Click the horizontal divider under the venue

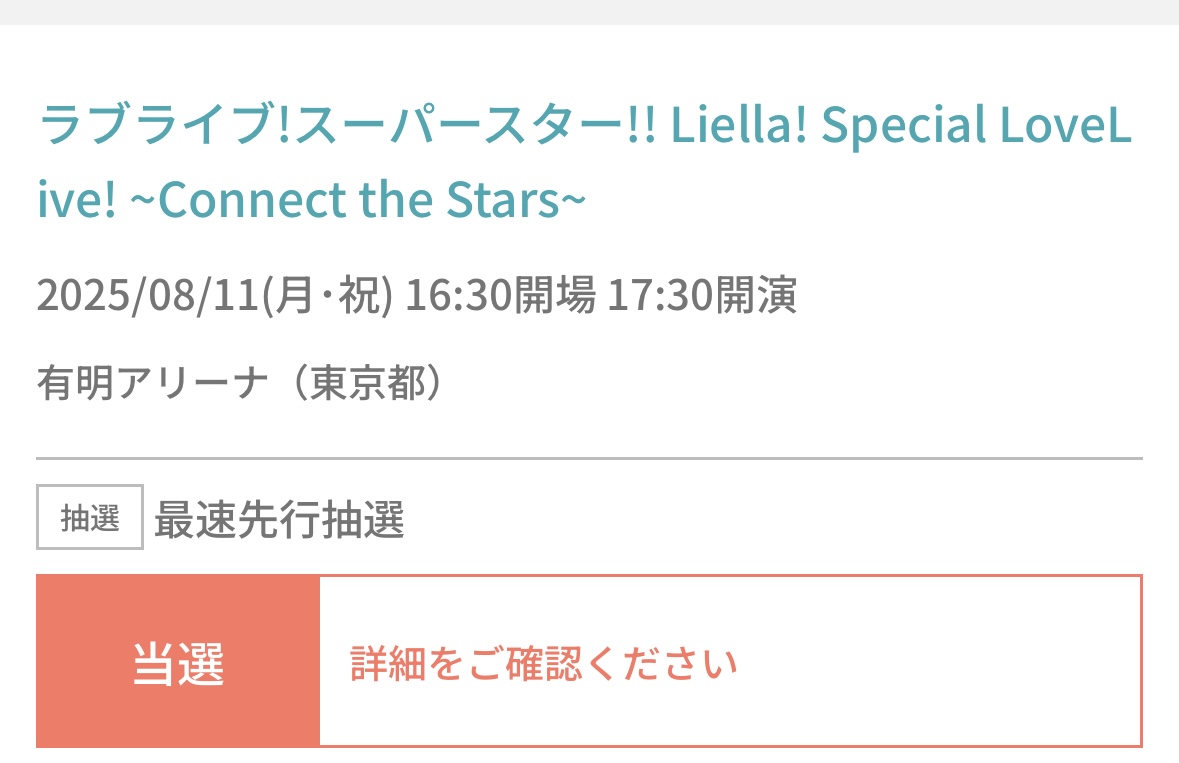[590, 458]
